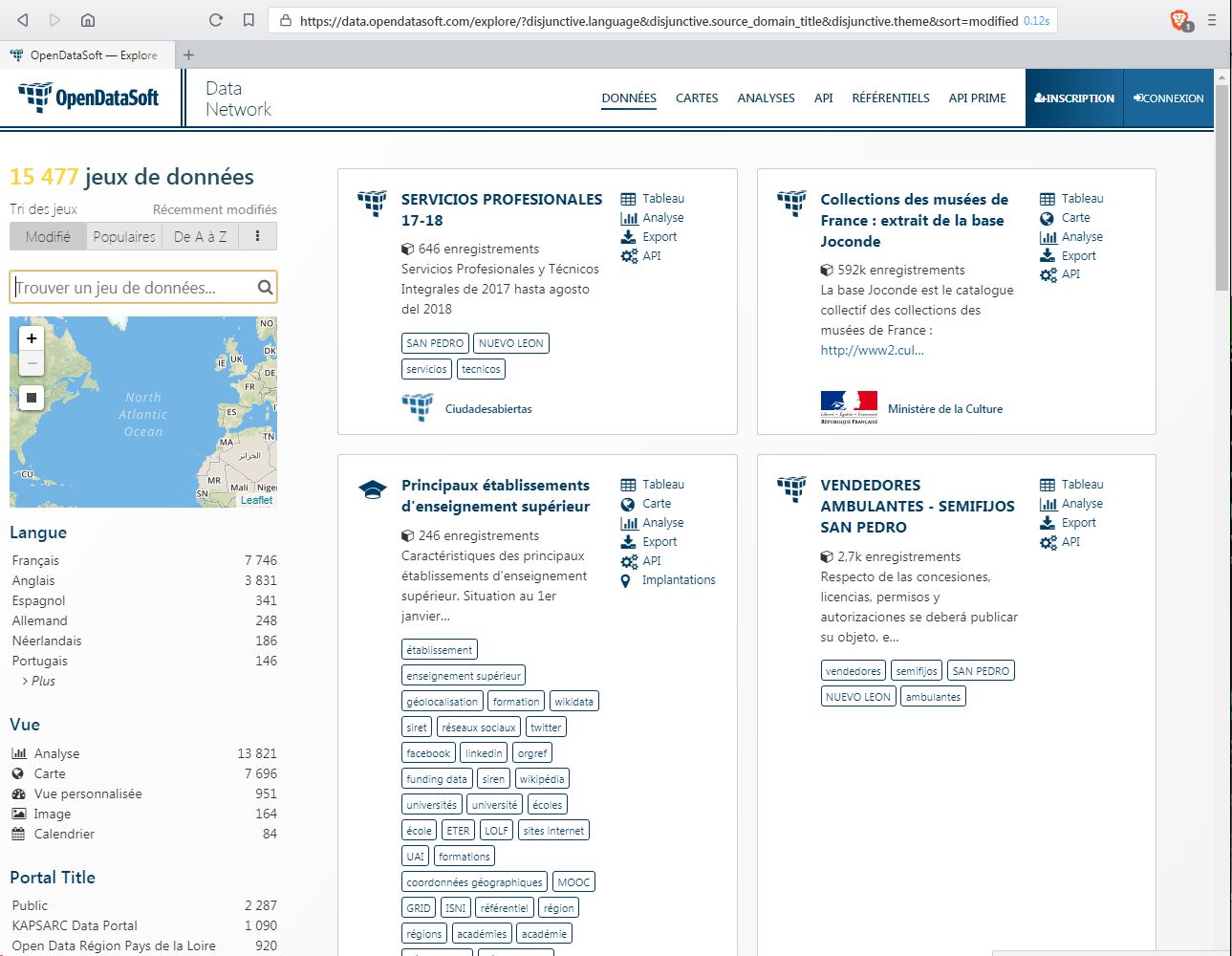Open a new browser tab with plus
This screenshot has width=1232, height=956.
(x=188, y=55)
